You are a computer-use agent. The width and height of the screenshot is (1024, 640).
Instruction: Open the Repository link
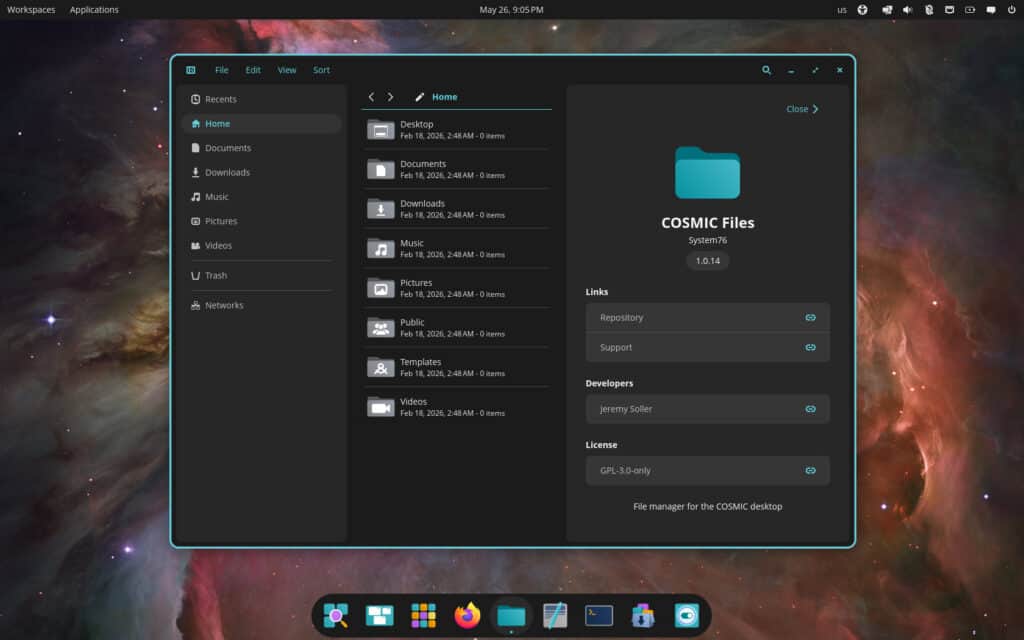click(707, 317)
